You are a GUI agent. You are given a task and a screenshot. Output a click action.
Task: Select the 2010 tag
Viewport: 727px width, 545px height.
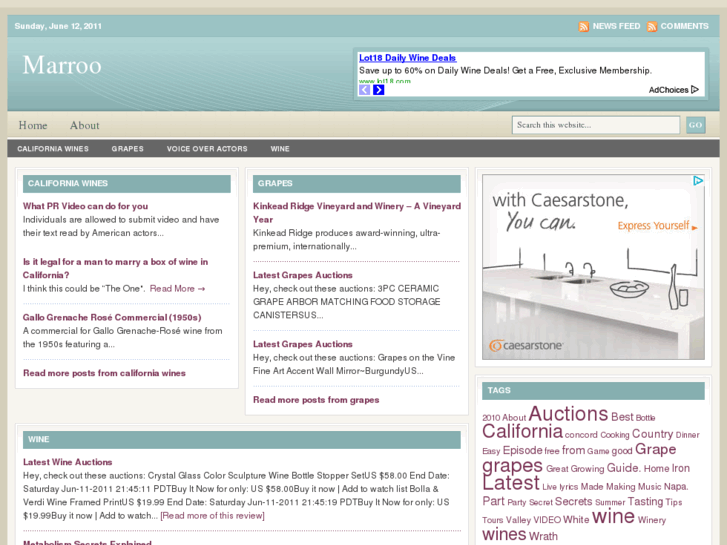[x=491, y=418]
